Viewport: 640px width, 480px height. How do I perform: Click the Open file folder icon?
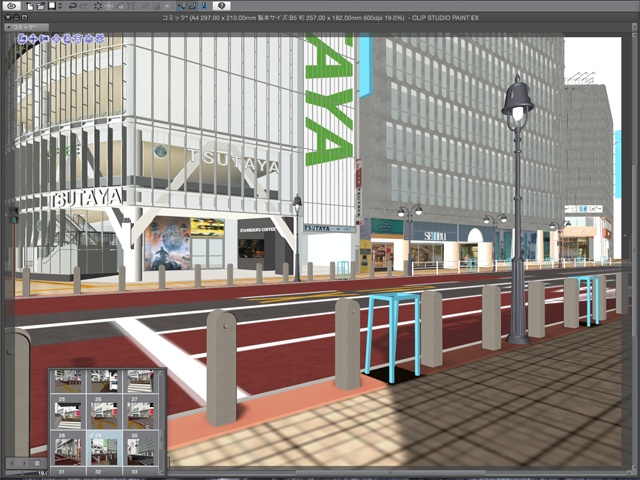[41, 6]
